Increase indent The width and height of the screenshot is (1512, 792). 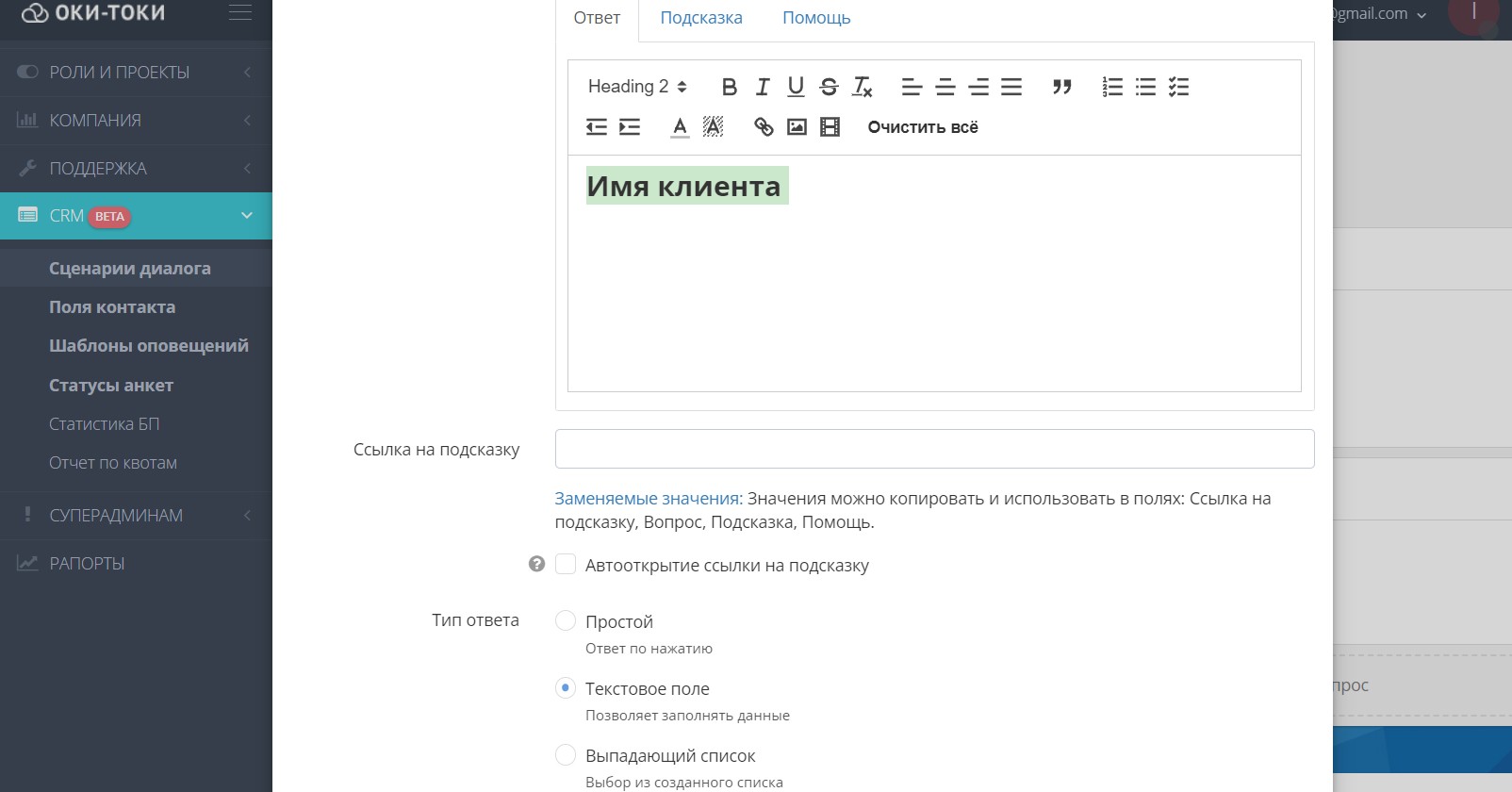tap(630, 126)
